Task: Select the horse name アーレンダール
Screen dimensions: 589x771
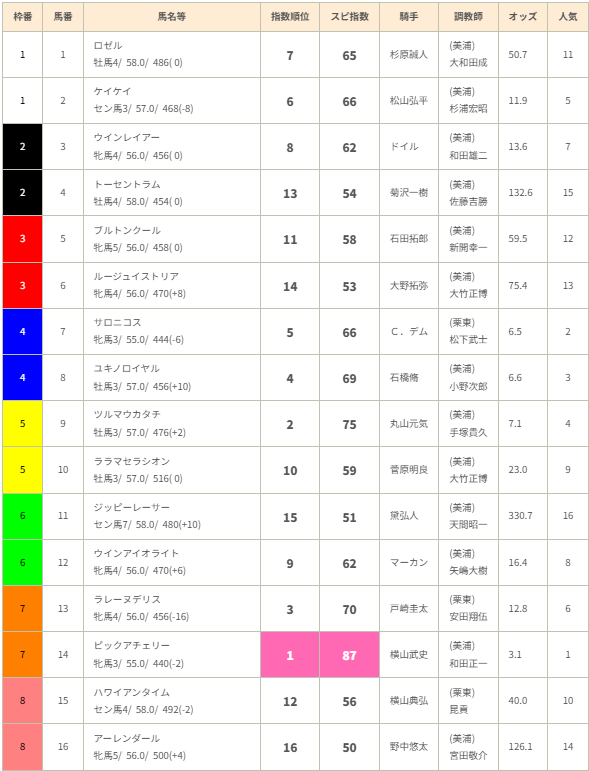Action: (127, 739)
